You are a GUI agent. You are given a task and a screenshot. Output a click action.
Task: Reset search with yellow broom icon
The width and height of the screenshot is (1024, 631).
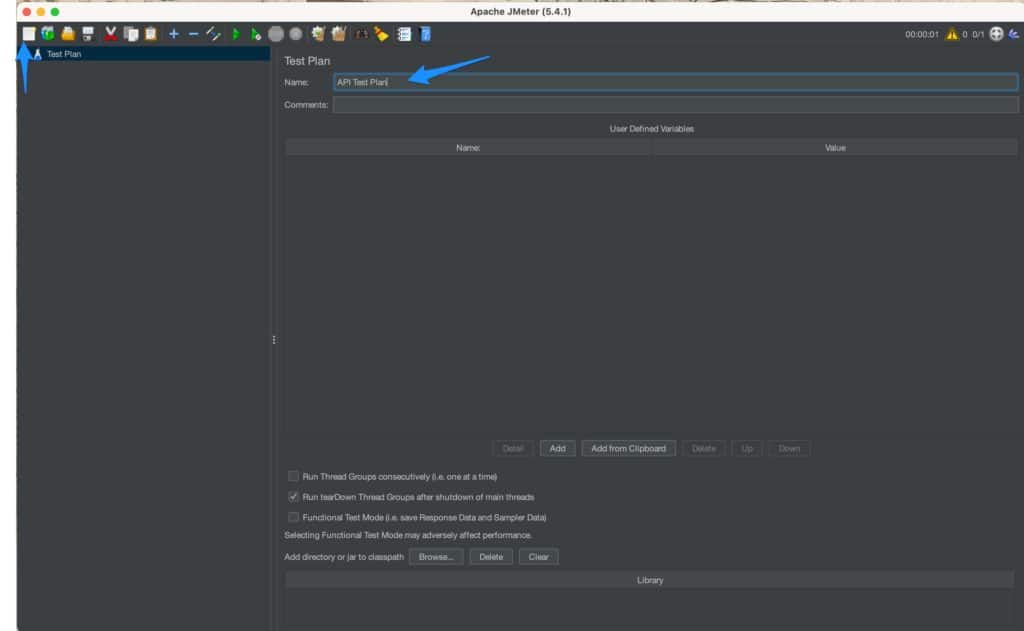pyautogui.click(x=381, y=34)
